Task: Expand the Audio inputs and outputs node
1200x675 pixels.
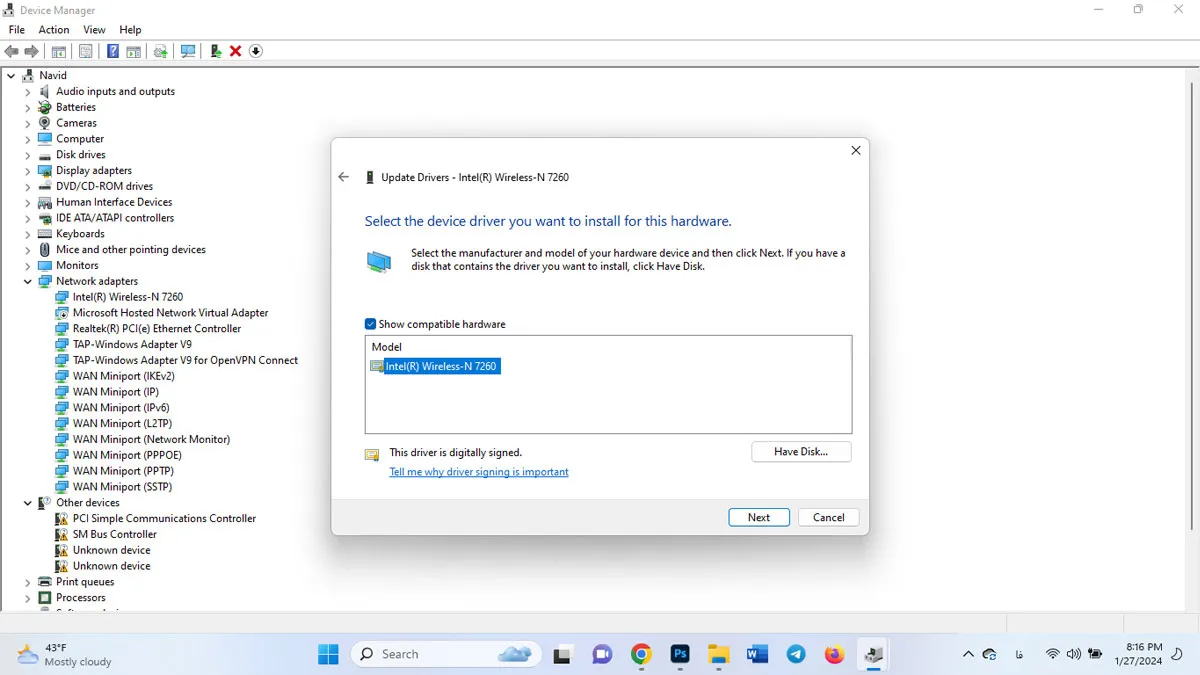Action: [x=28, y=91]
